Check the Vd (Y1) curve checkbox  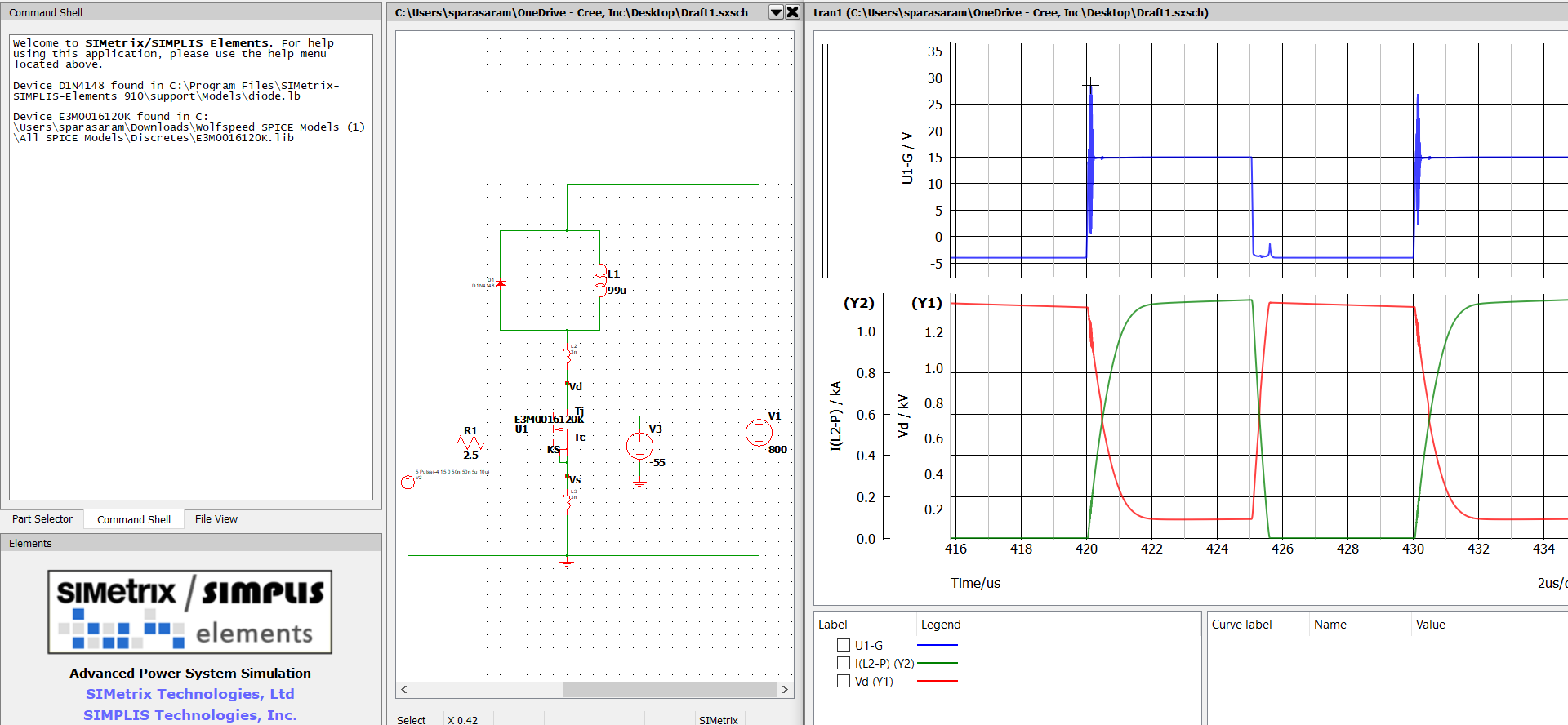point(844,681)
